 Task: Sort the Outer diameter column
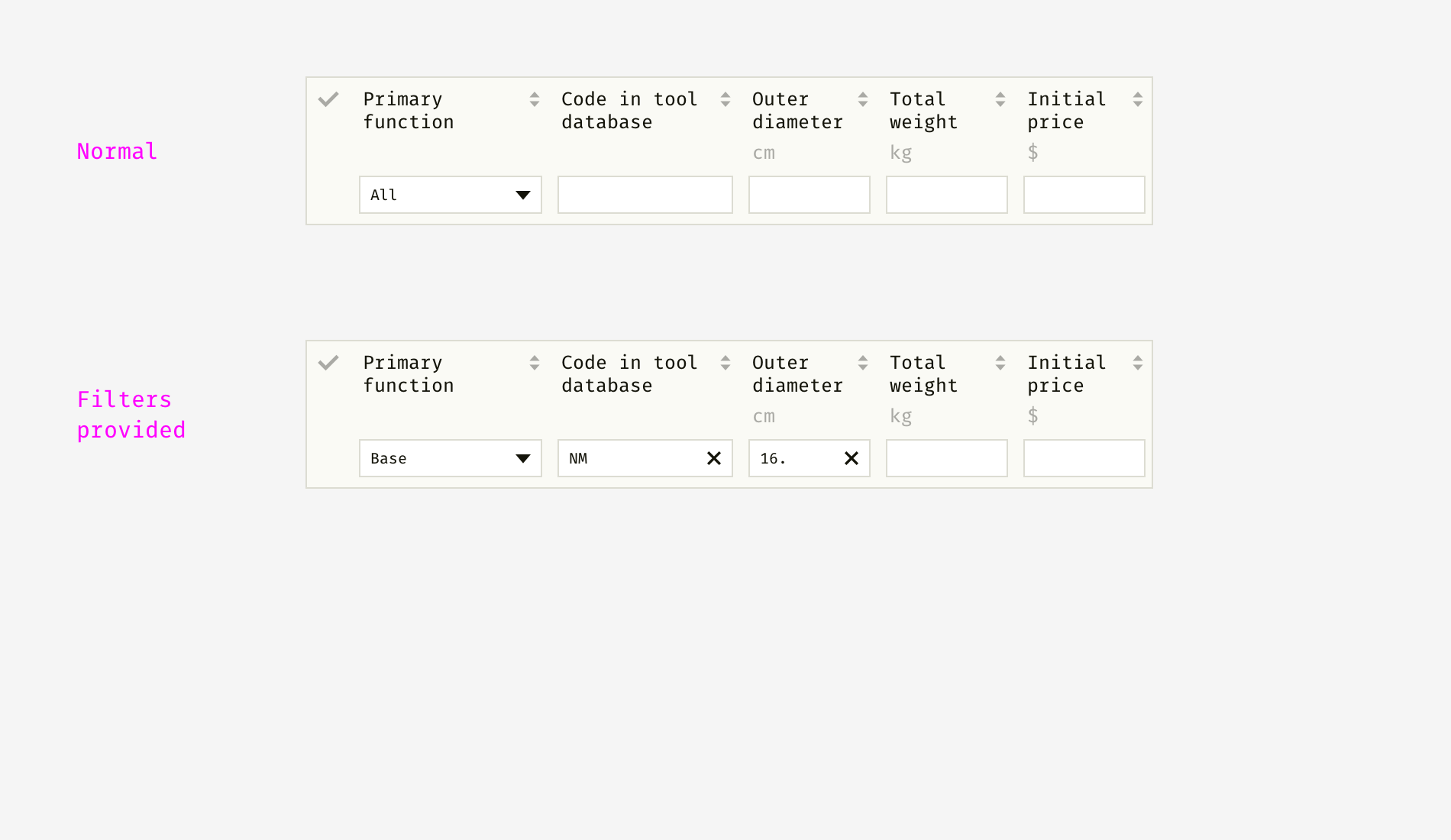861,99
